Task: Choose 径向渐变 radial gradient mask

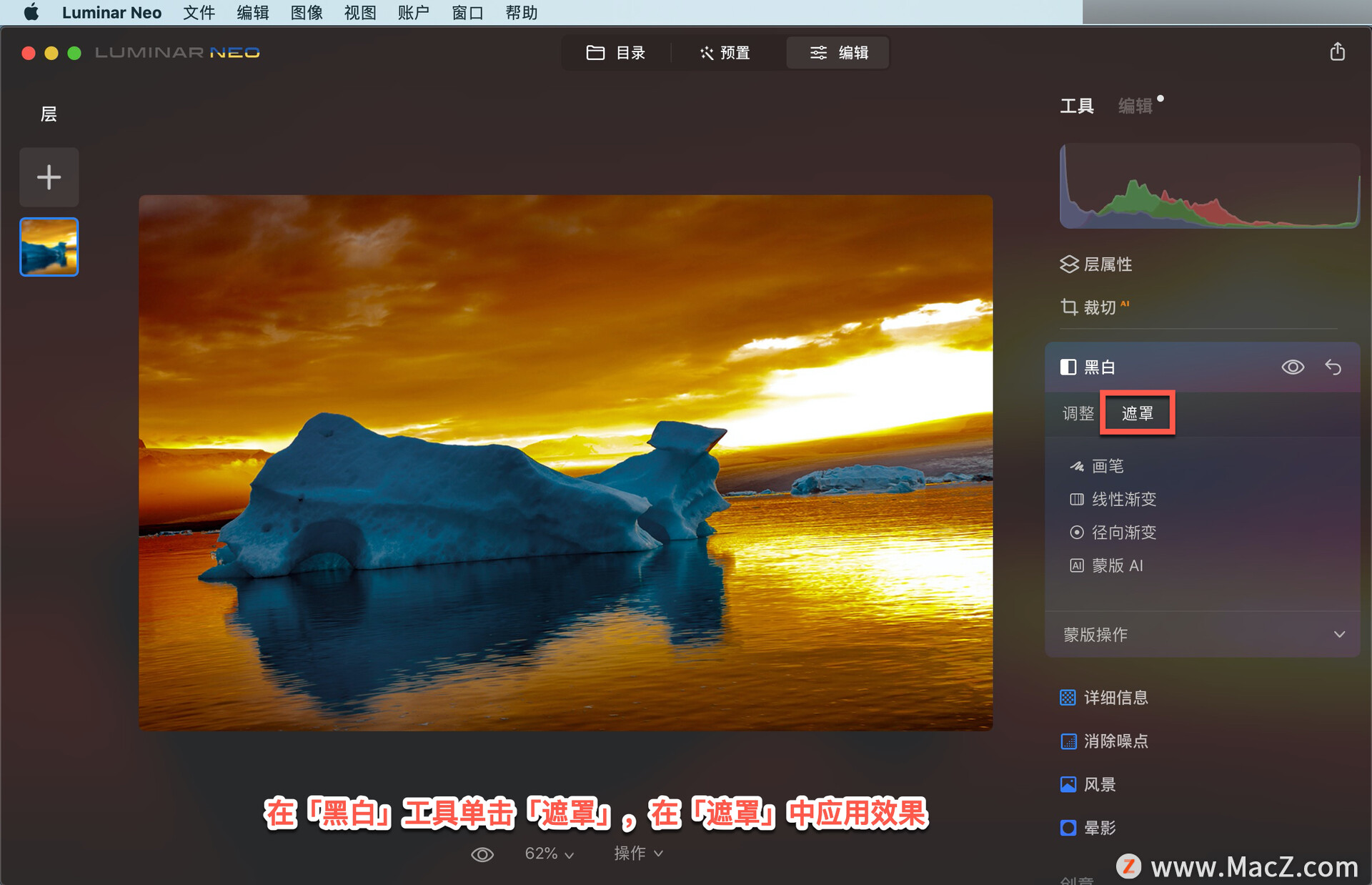Action: pos(1113,533)
